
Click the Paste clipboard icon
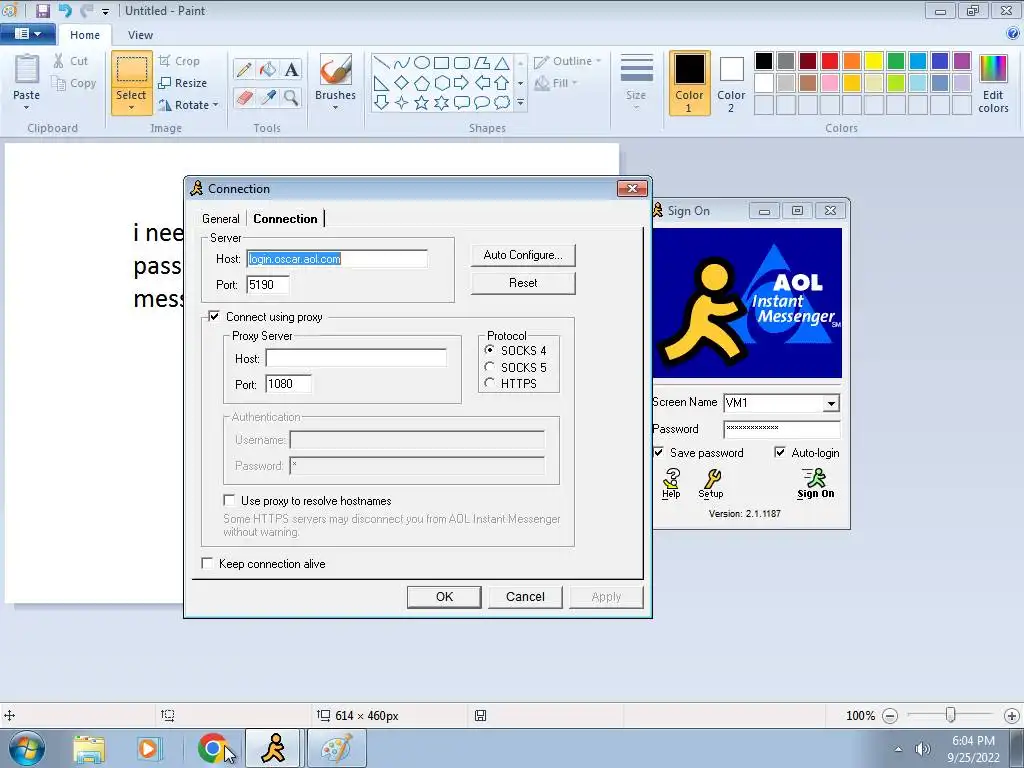tap(27, 69)
